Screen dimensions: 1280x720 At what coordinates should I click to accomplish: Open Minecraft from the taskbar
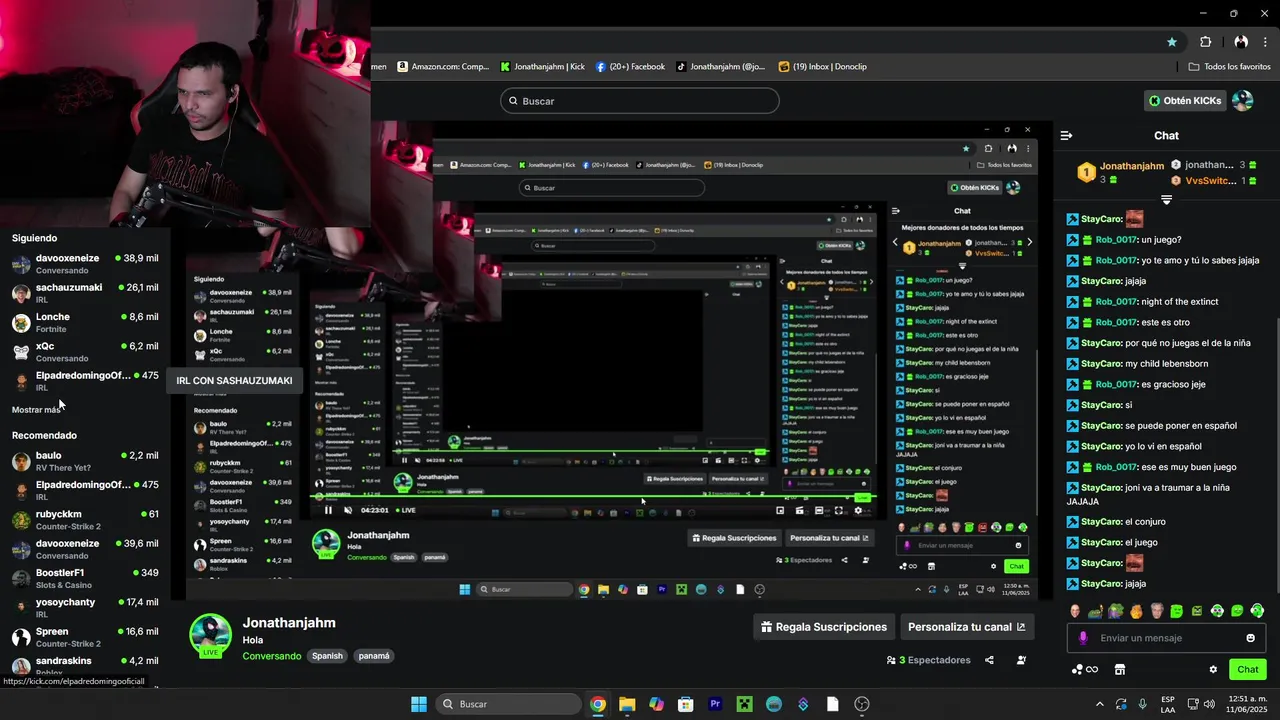point(744,704)
